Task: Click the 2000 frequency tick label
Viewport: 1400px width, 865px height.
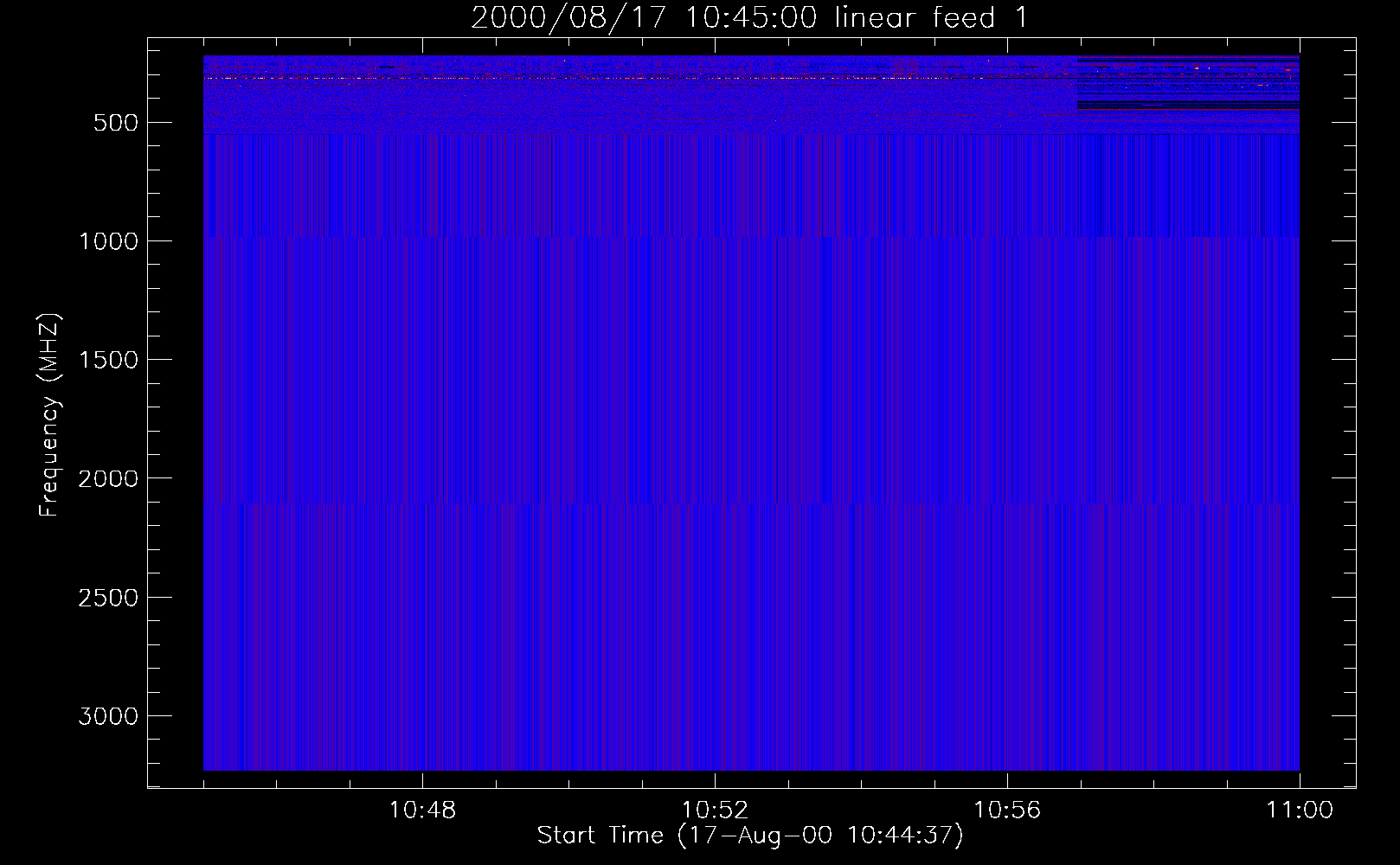Action: (108, 478)
